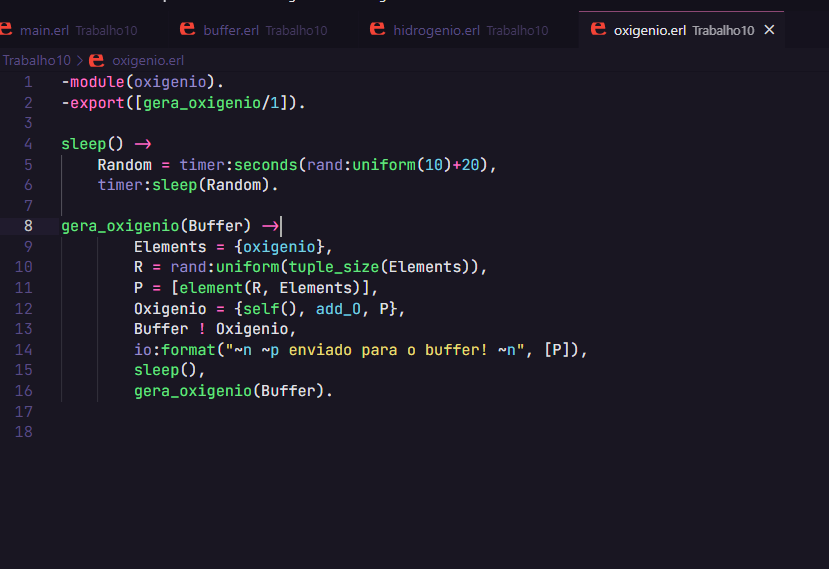Screen dimensions: 829x569
Task: Click line number 16 in gutter
Action: click(24, 391)
